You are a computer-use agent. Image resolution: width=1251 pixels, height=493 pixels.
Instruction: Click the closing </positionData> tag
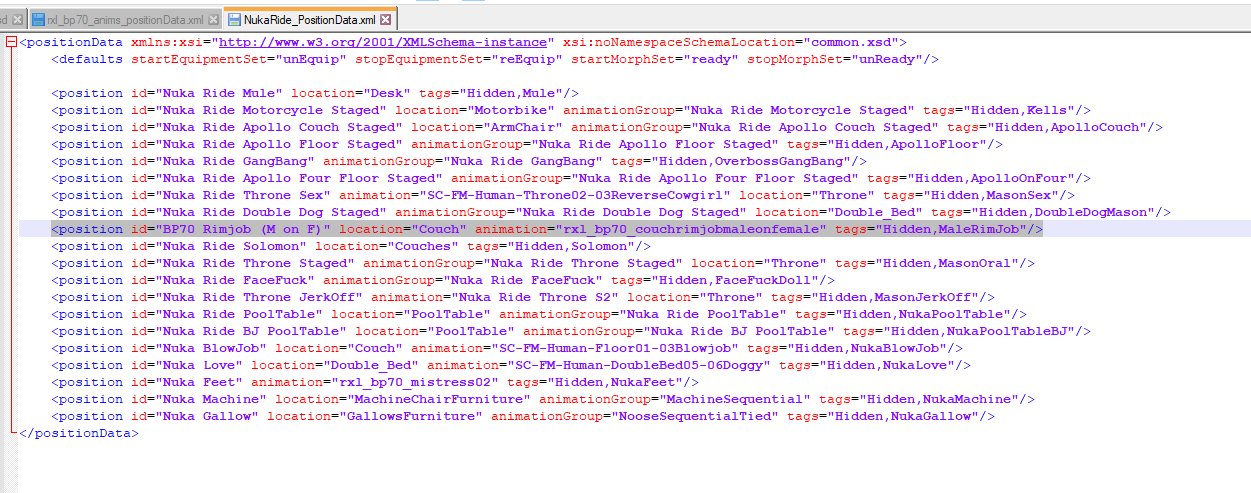pyautogui.click(x=79, y=434)
